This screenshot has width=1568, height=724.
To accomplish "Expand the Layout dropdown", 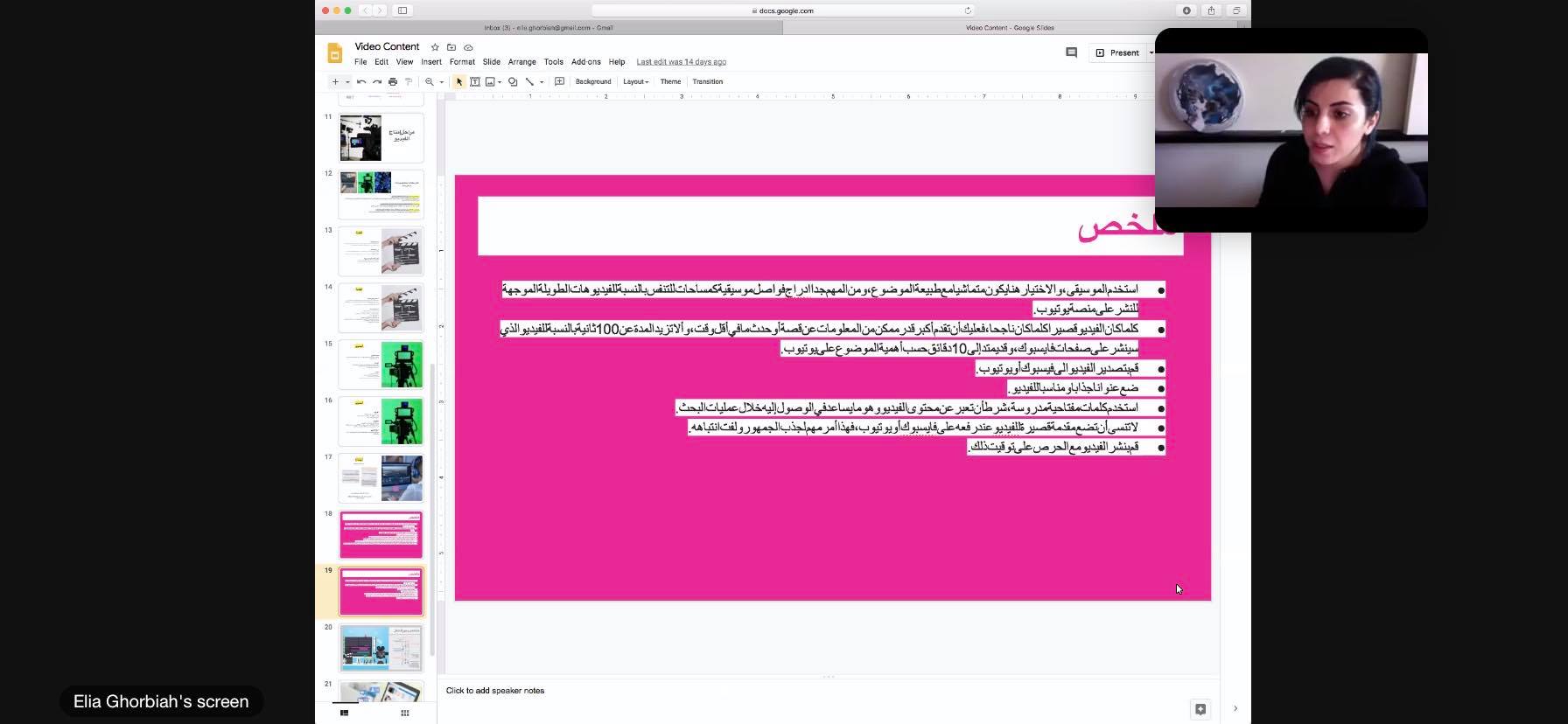I will click(635, 81).
